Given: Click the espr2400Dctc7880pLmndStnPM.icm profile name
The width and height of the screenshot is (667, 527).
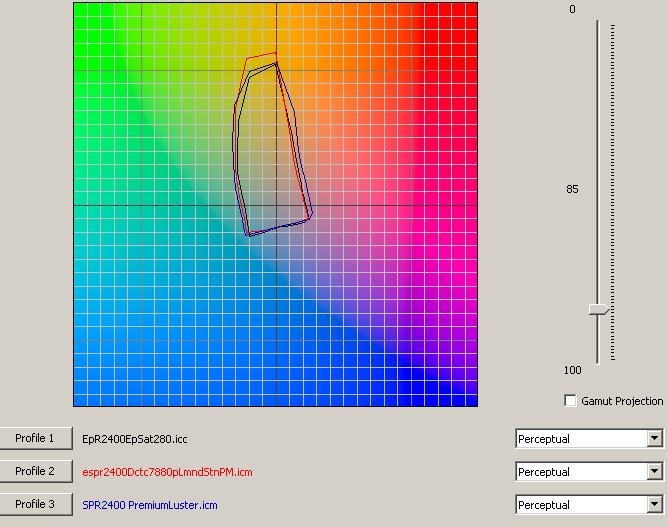Looking at the screenshot, I should click(x=167, y=472).
